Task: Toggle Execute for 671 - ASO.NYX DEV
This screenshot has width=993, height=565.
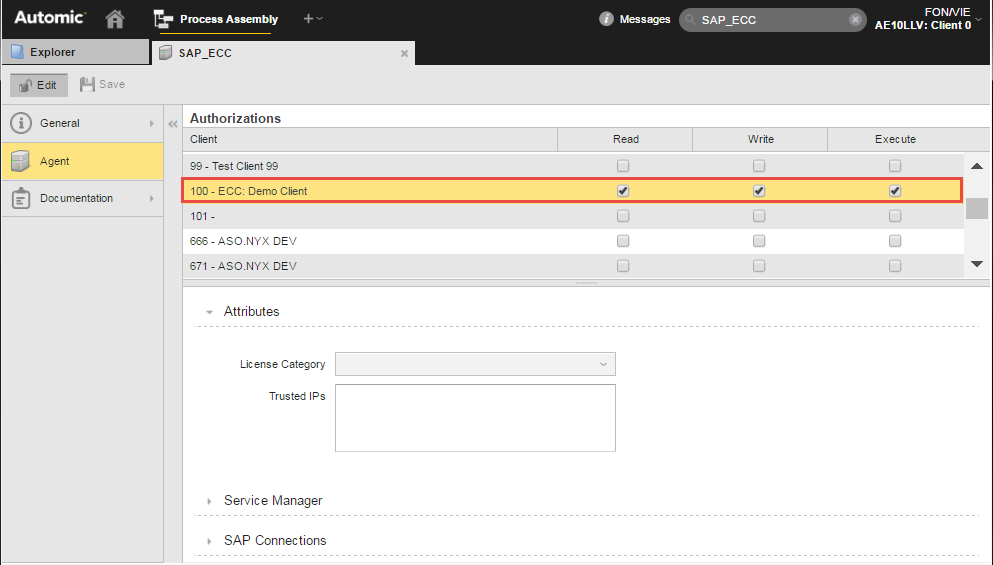Action: pyautogui.click(x=895, y=266)
